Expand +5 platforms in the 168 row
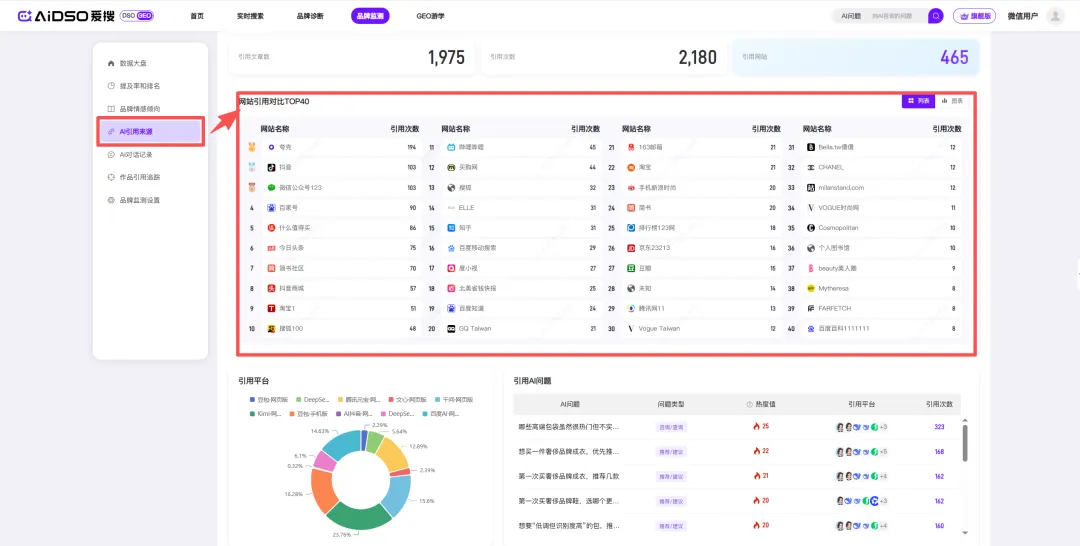 [884, 452]
